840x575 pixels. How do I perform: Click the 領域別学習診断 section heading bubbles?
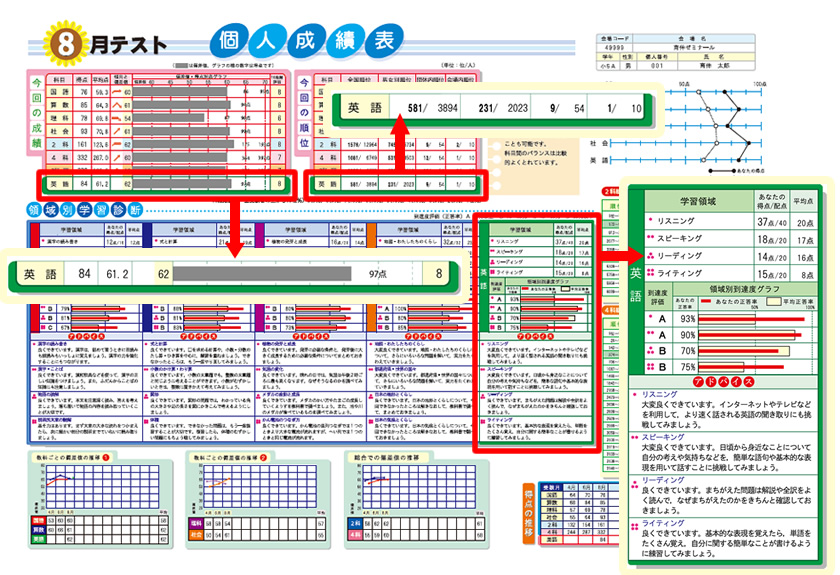coord(85,210)
